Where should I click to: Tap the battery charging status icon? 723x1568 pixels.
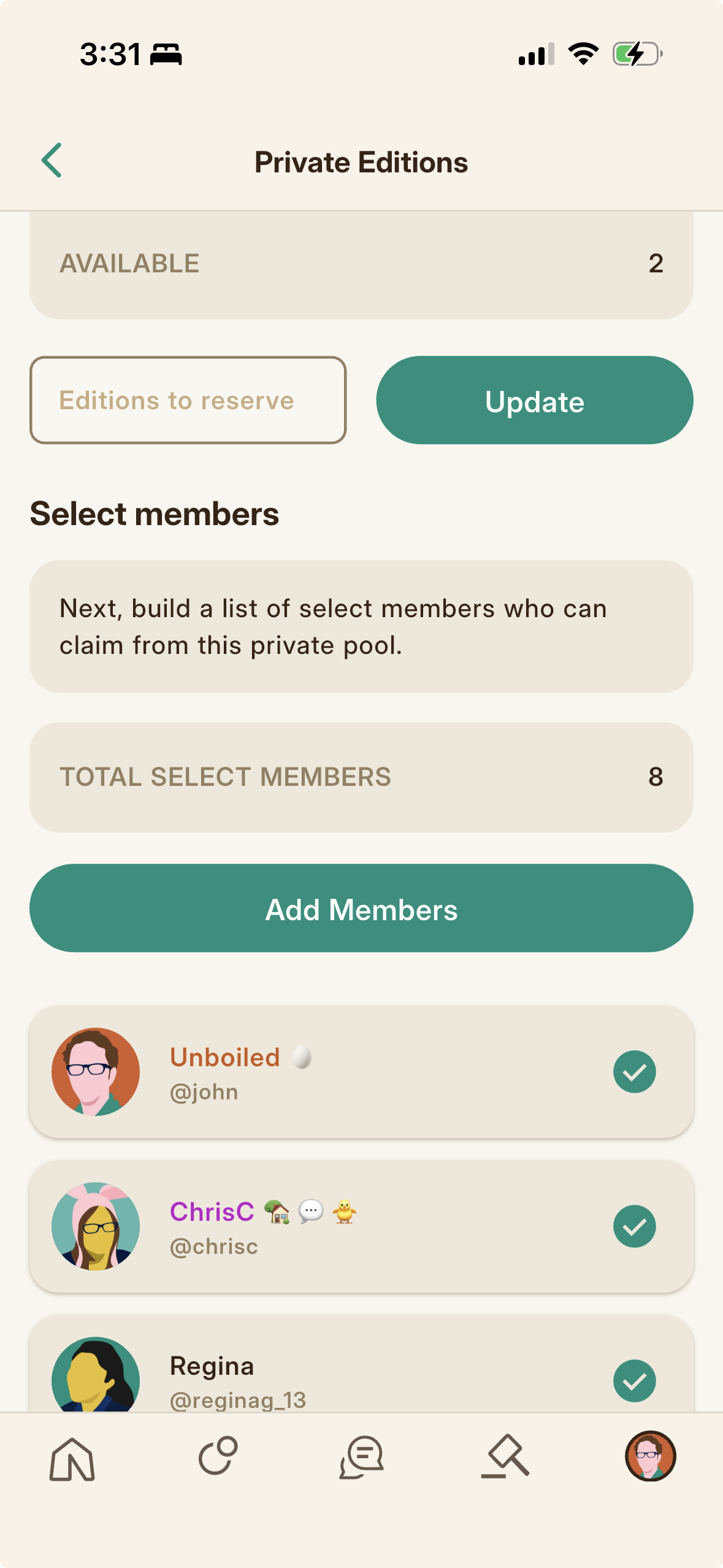click(x=637, y=54)
